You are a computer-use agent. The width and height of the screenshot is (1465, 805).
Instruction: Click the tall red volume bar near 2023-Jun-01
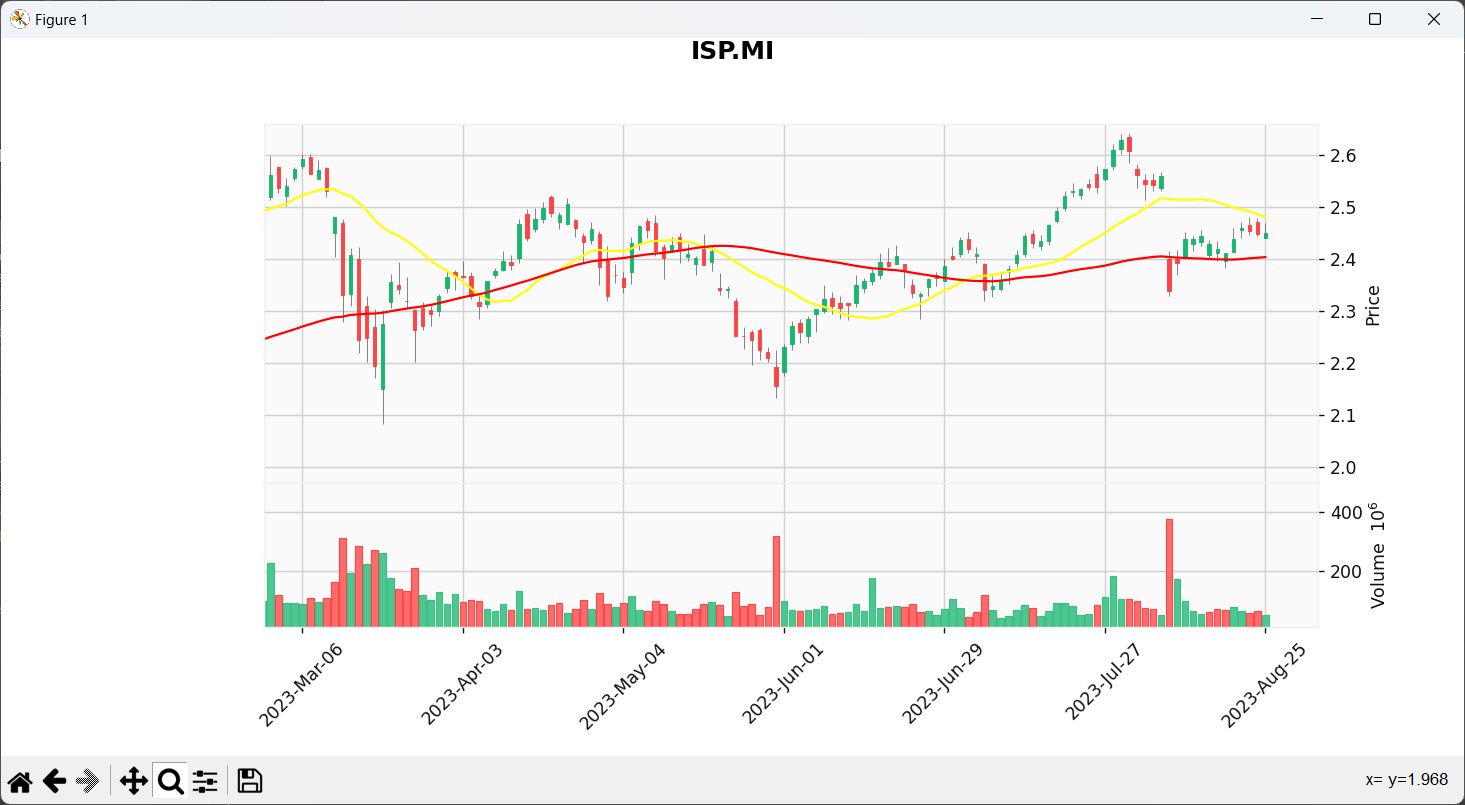click(x=776, y=581)
